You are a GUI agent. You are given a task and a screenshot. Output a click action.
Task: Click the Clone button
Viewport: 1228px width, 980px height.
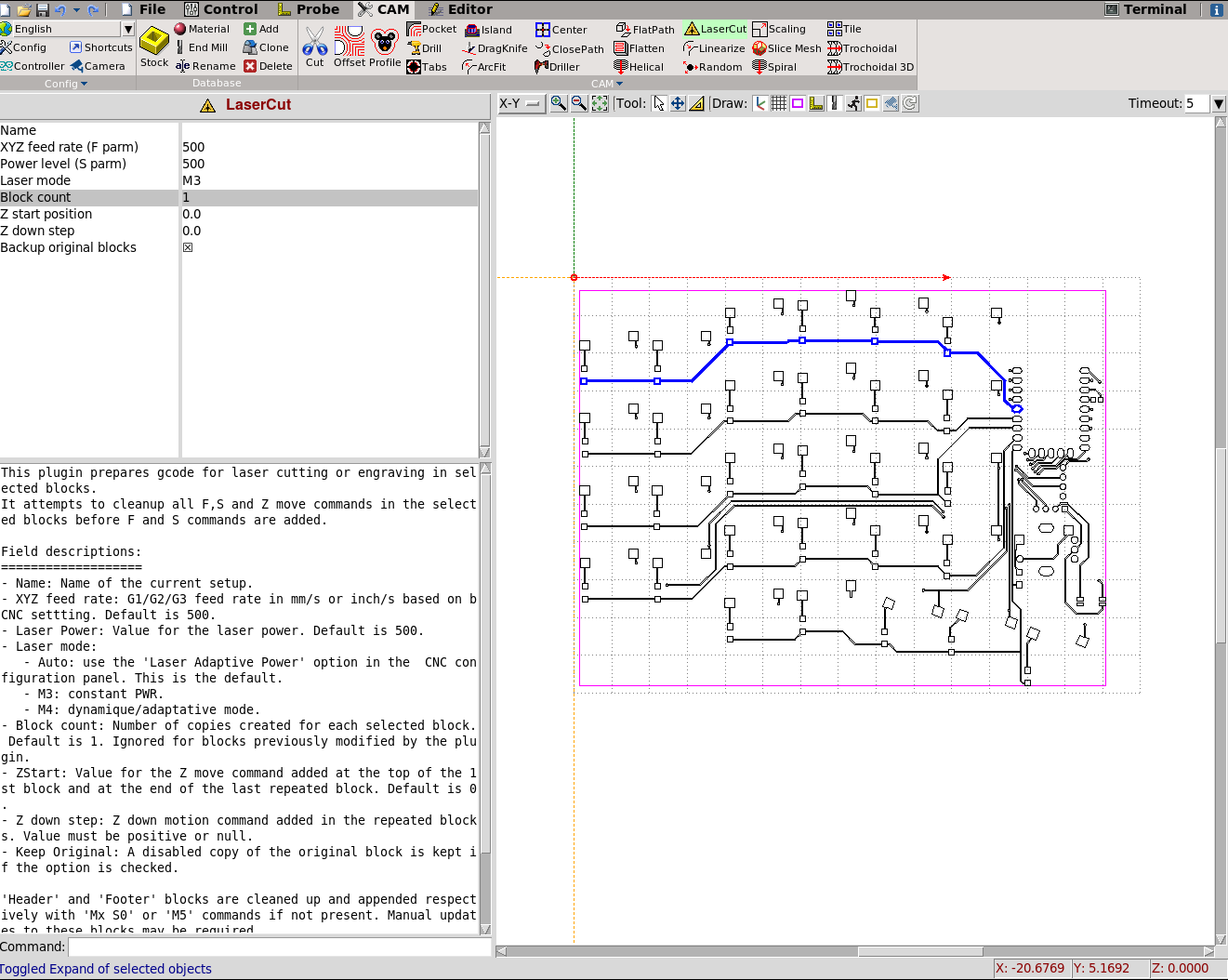click(x=266, y=47)
